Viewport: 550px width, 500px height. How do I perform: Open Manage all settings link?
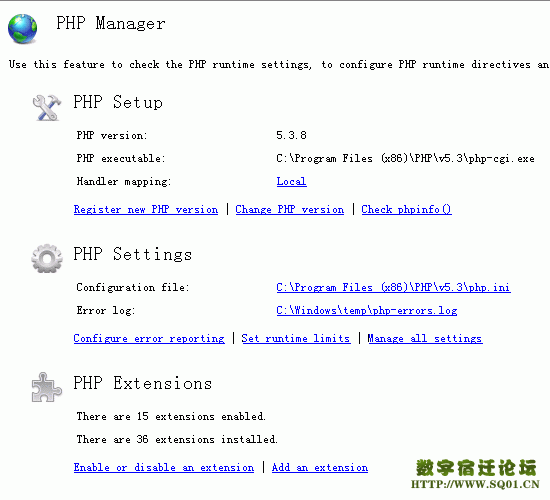425,339
